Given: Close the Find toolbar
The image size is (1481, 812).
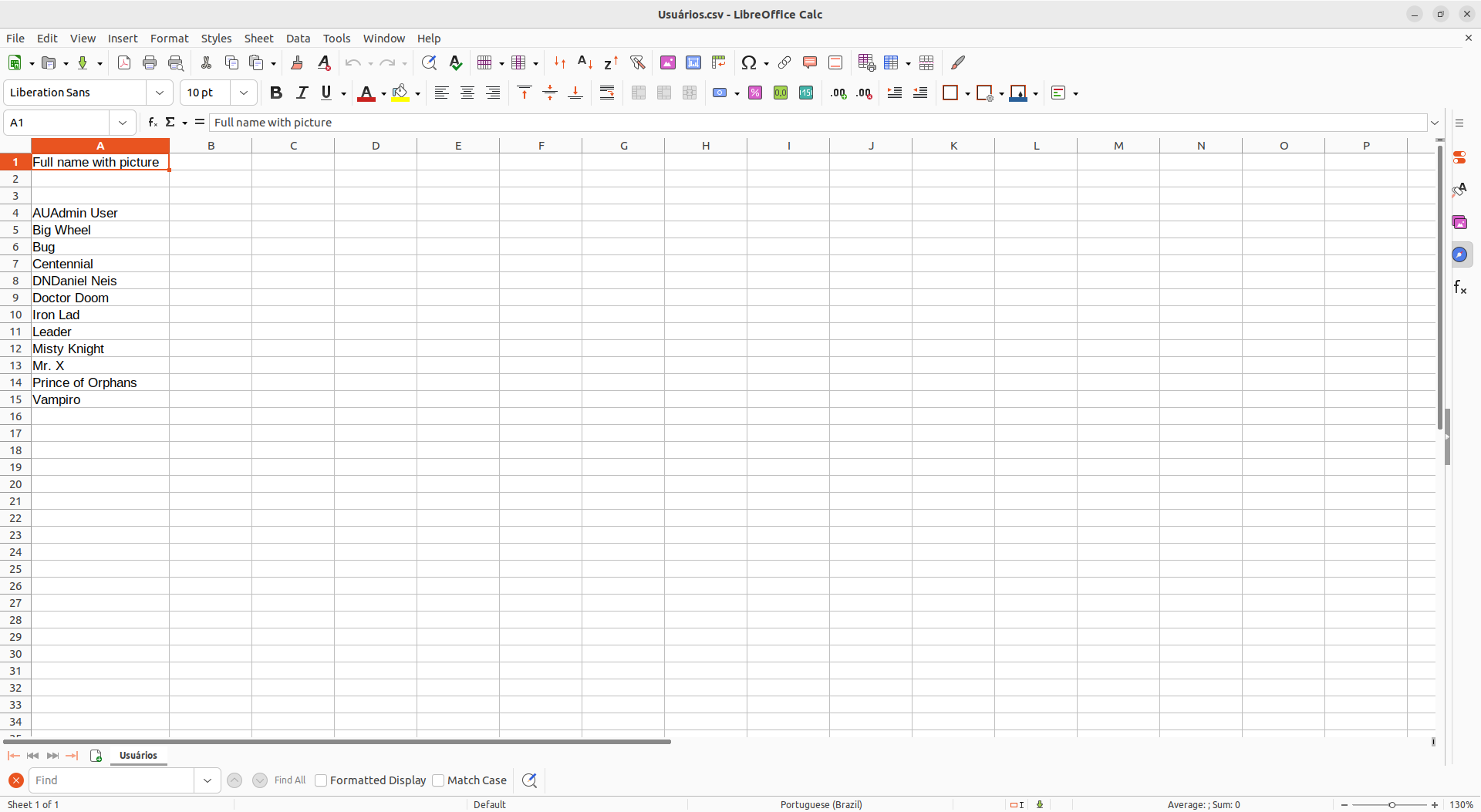Looking at the screenshot, I should tap(15, 780).
